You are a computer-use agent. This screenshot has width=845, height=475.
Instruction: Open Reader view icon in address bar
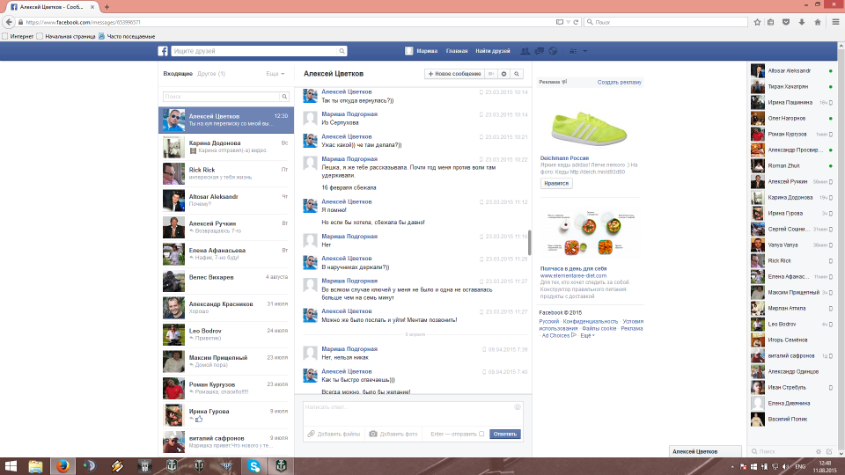559,22
